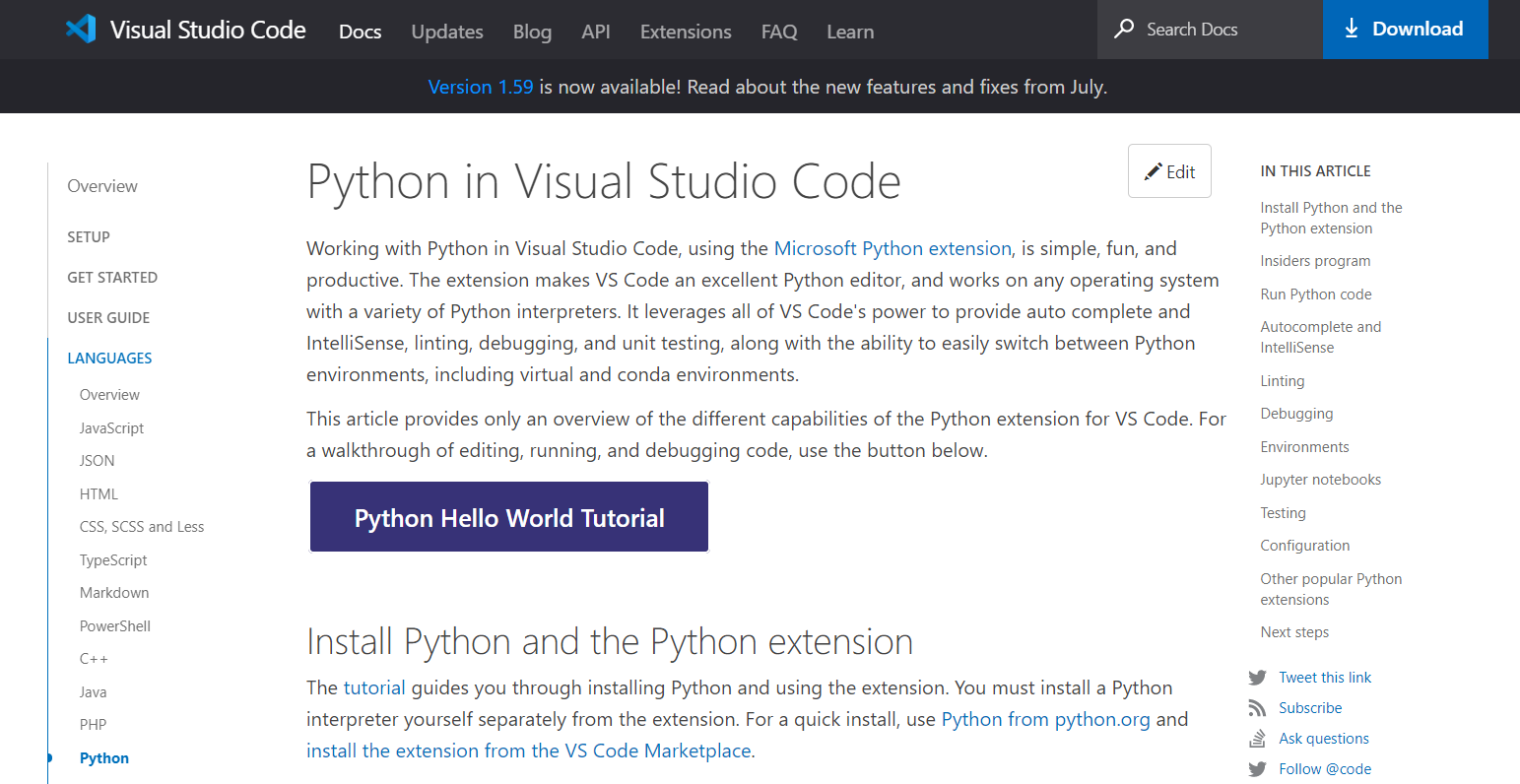The width and height of the screenshot is (1520, 784).
Task: Click the Twitter icon beside Tweet this link
Action: coord(1257,678)
